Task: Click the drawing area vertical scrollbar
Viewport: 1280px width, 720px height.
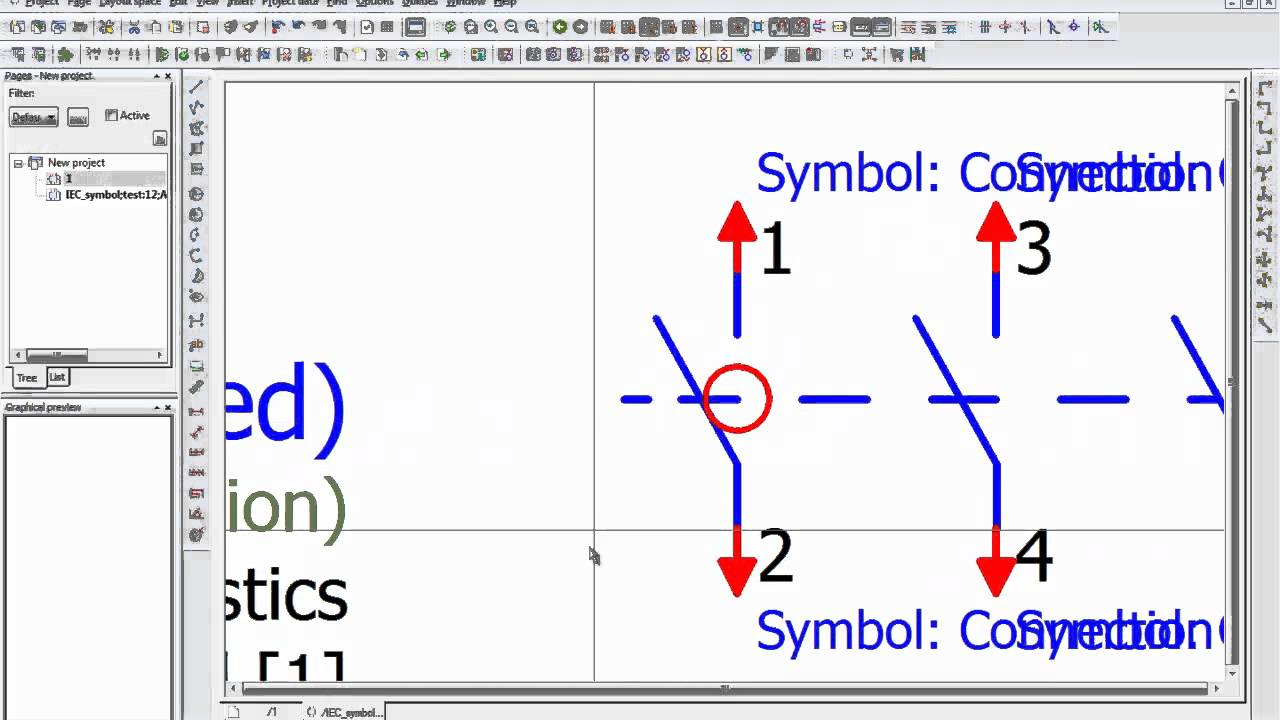Action: (1232, 381)
